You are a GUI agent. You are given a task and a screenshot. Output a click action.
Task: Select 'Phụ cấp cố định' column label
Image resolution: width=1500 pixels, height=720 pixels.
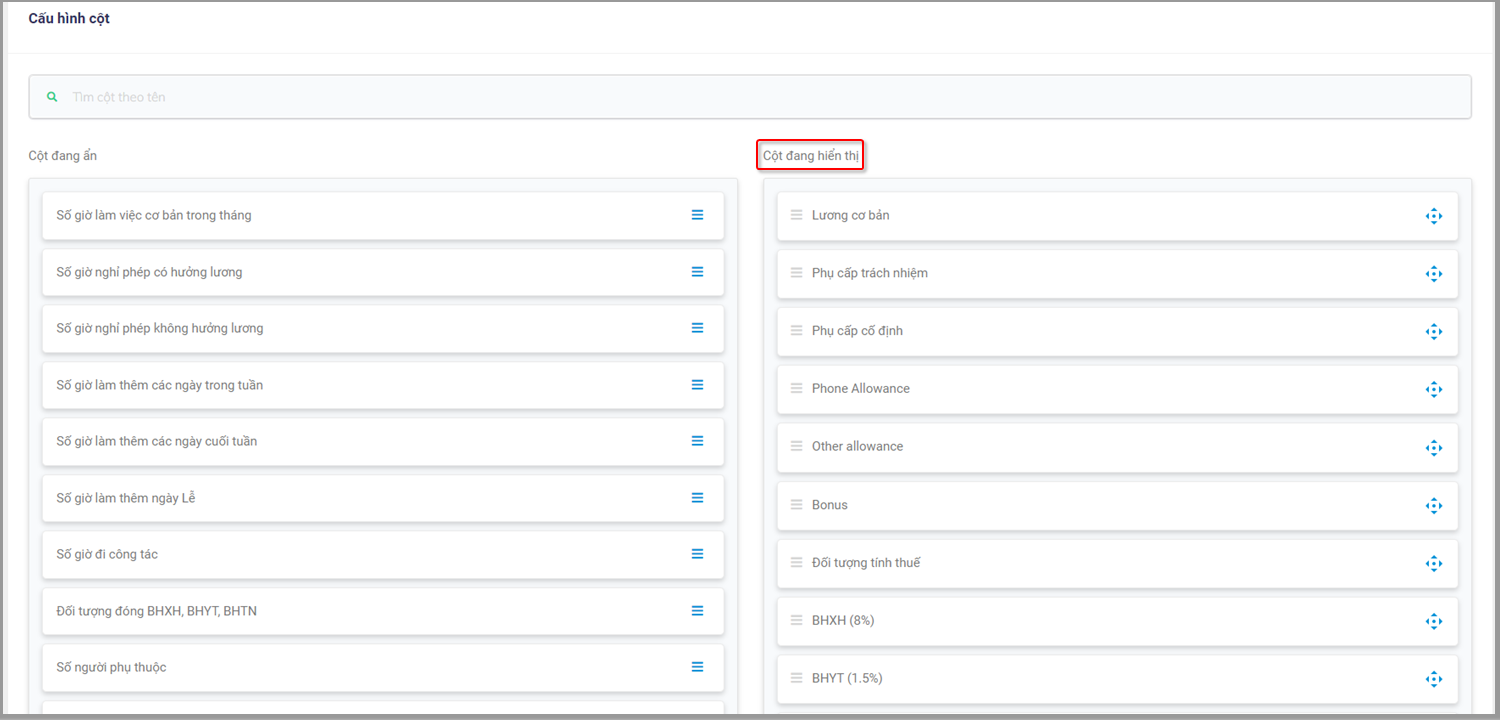(857, 331)
